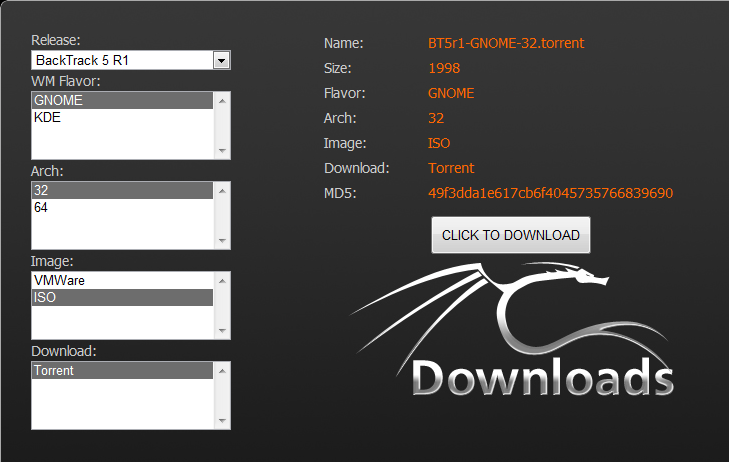The image size is (729, 462).
Task: Select ISO in the Image list
Action: 122,297
